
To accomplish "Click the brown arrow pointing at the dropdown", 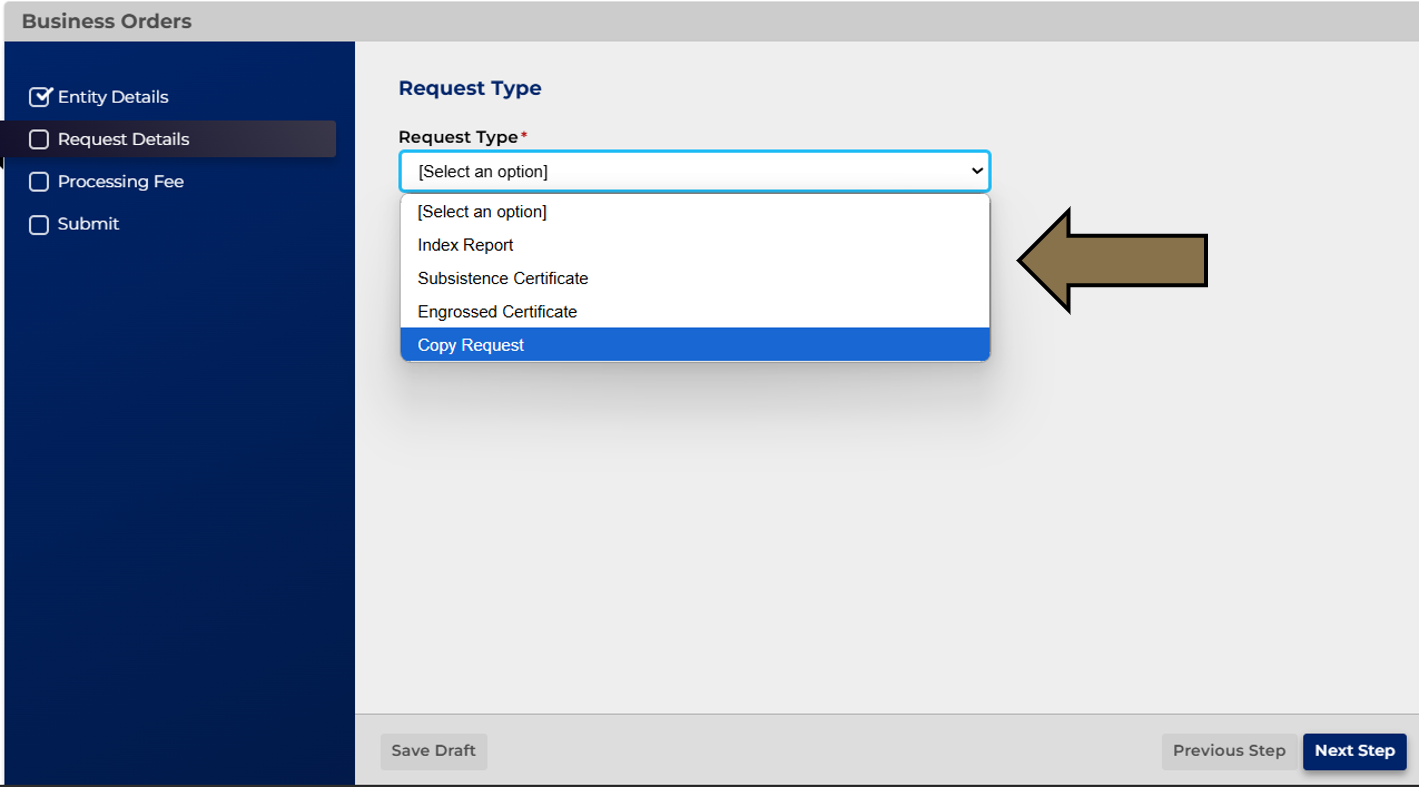I will pos(1110,258).
